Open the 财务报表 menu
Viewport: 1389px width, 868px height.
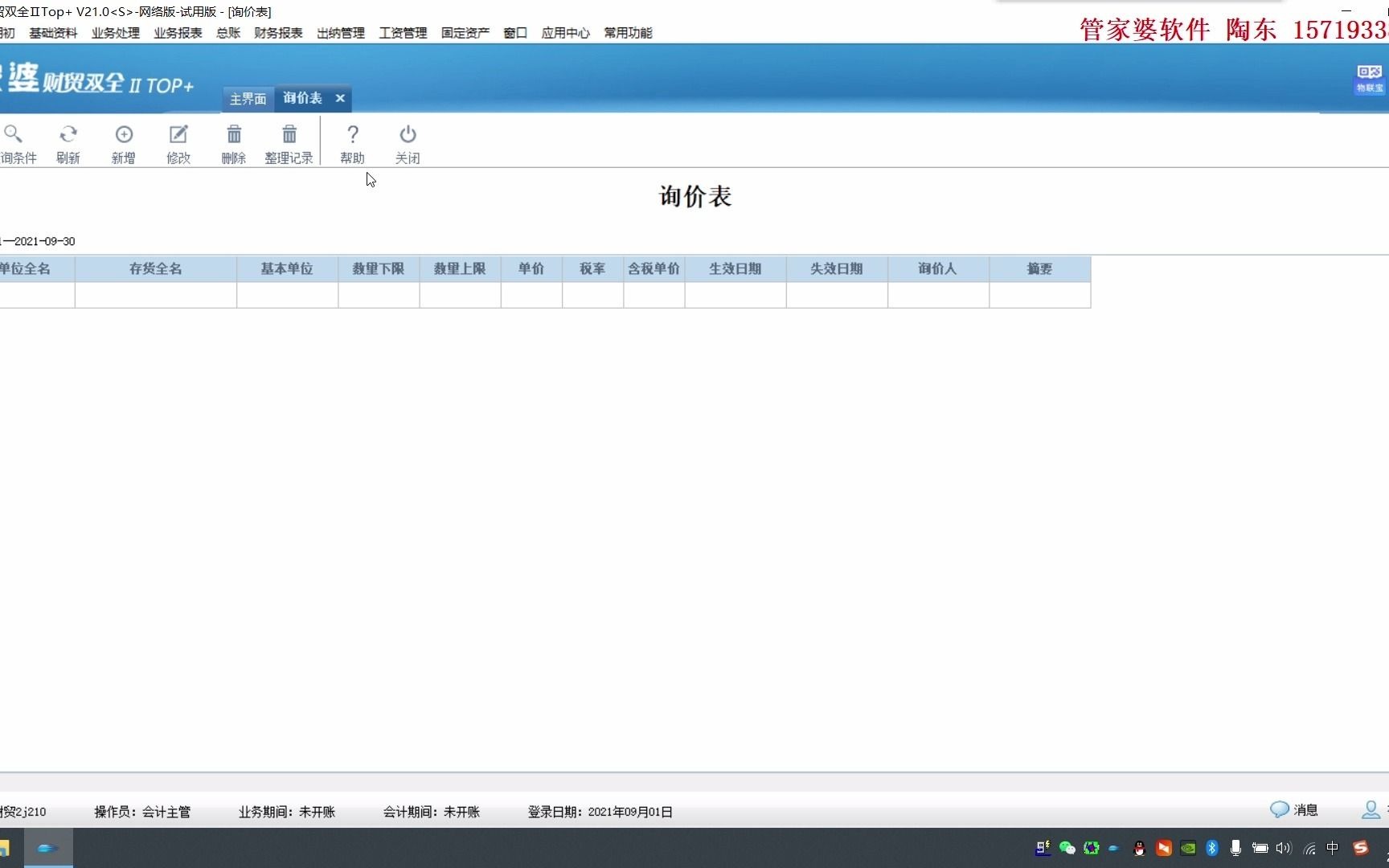pyautogui.click(x=278, y=33)
